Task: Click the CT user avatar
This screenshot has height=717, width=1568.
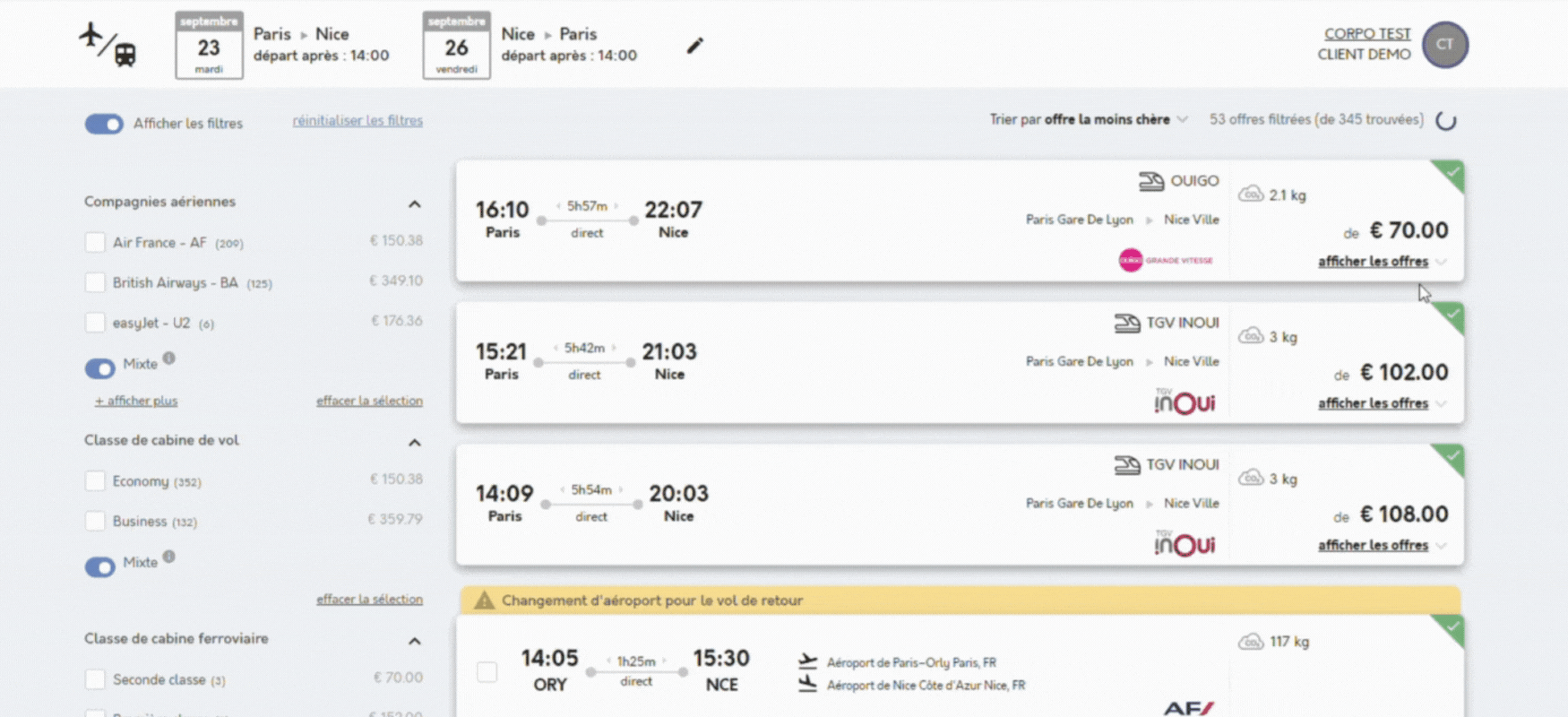Action: (1444, 45)
